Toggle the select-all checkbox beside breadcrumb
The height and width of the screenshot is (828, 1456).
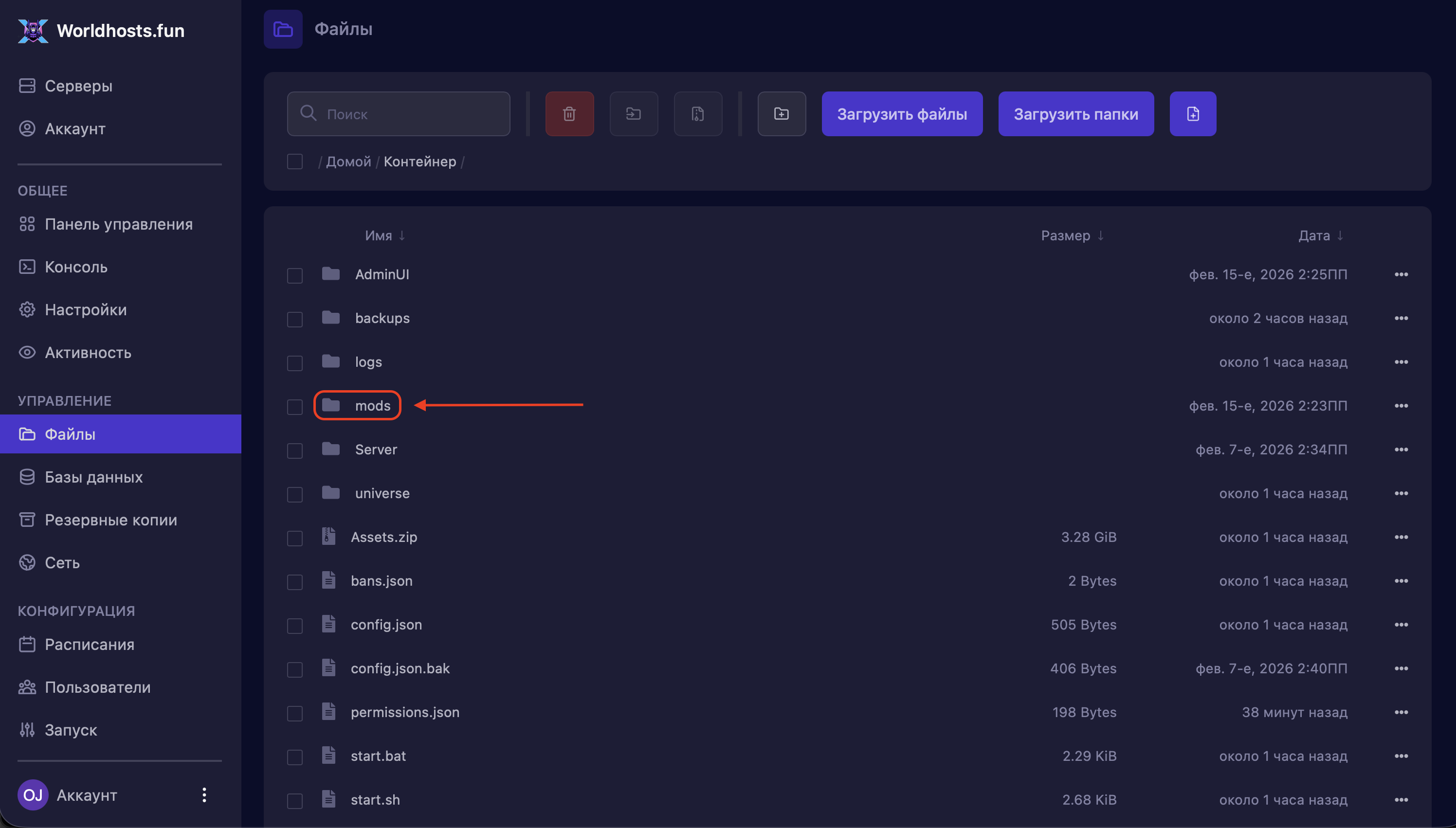coord(294,162)
